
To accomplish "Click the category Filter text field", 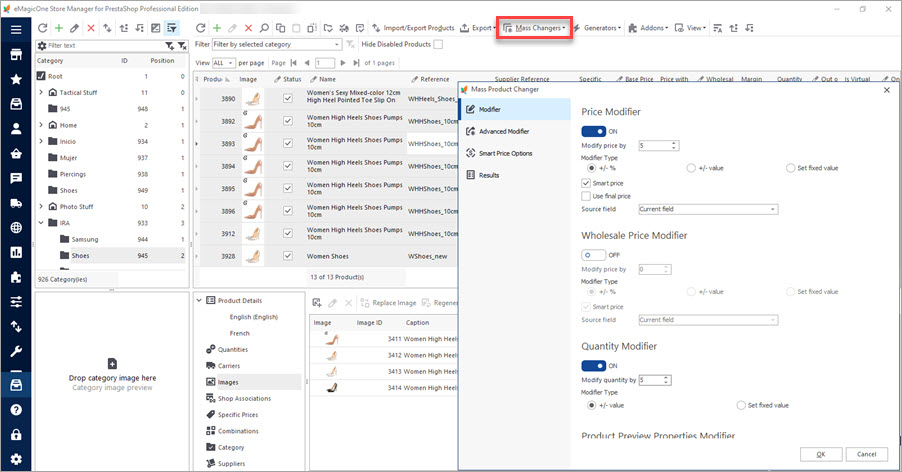I will coord(105,45).
